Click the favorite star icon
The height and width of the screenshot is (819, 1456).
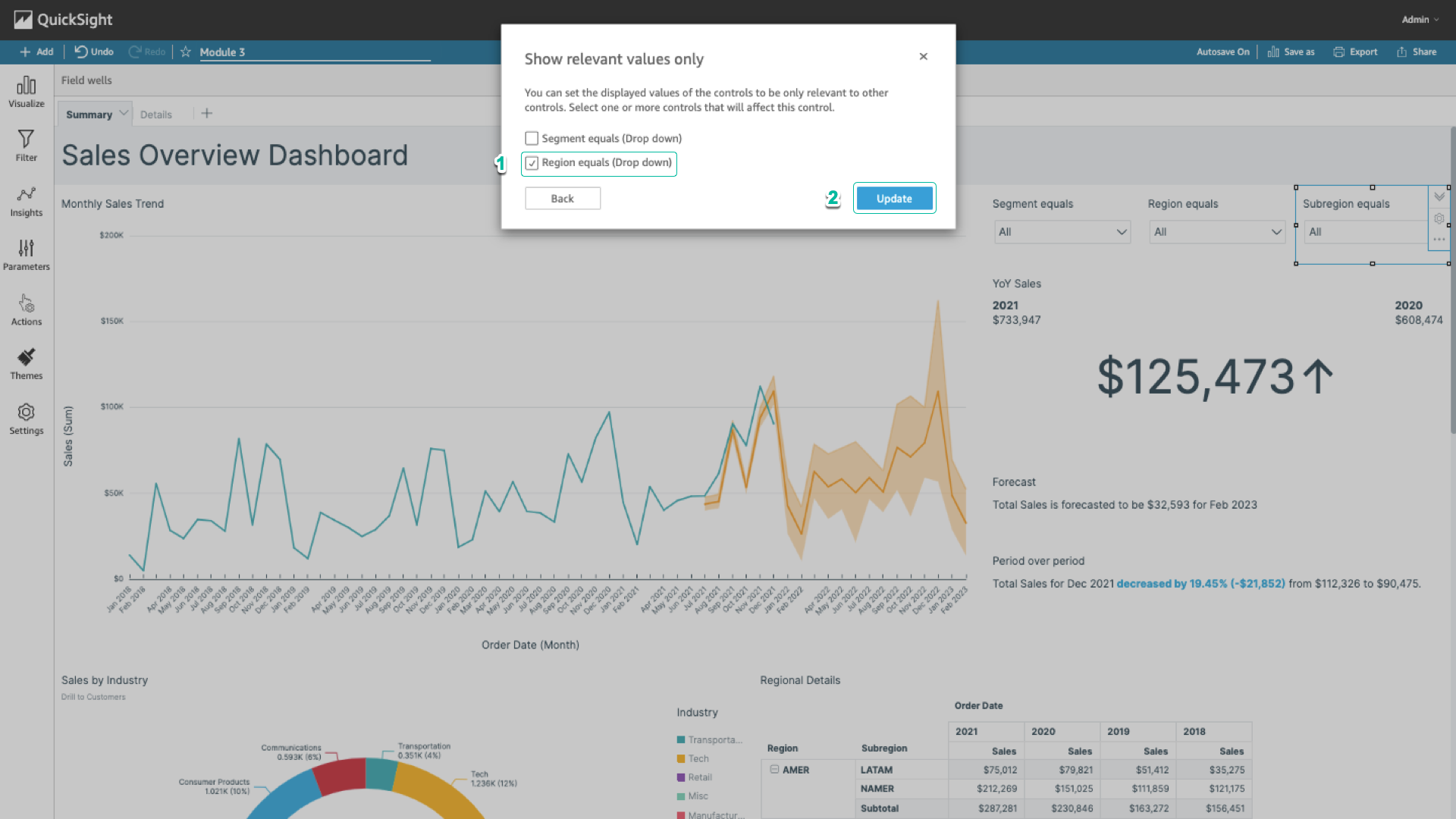pyautogui.click(x=186, y=52)
